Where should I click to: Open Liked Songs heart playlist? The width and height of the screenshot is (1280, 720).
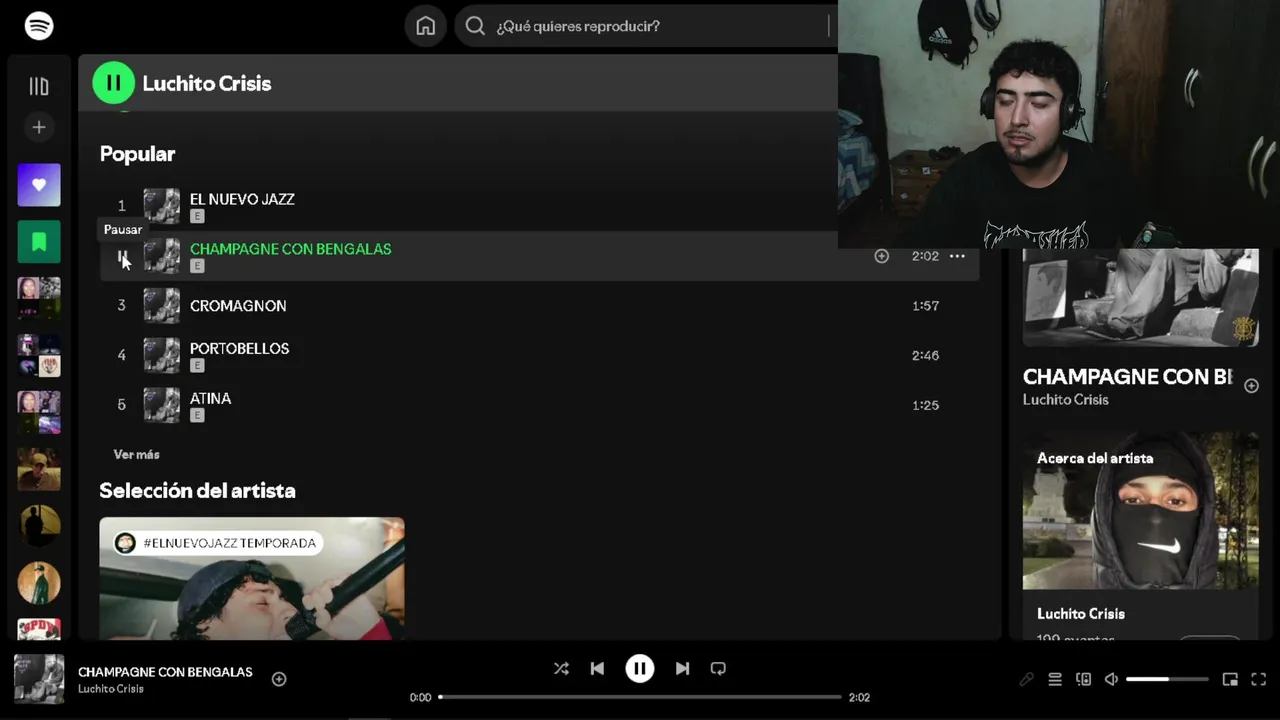(39, 185)
